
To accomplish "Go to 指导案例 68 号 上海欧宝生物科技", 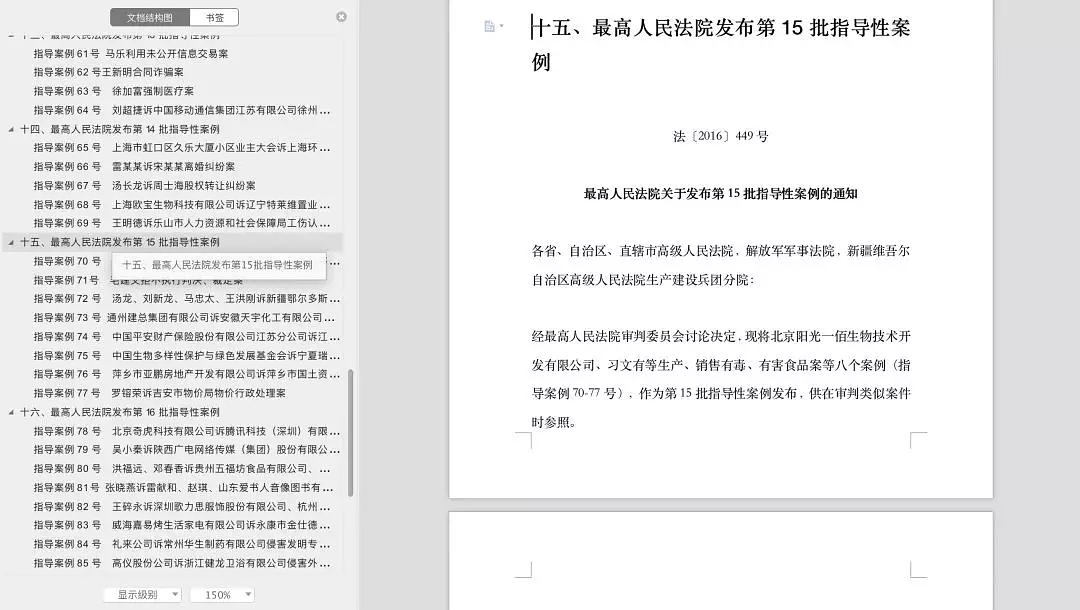I will click(x=182, y=204).
